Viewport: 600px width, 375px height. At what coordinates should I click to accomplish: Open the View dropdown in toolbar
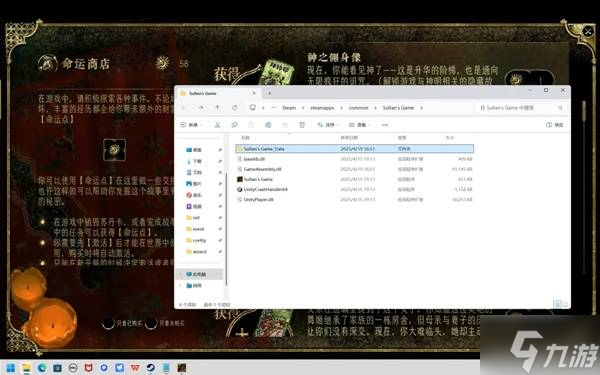point(359,125)
